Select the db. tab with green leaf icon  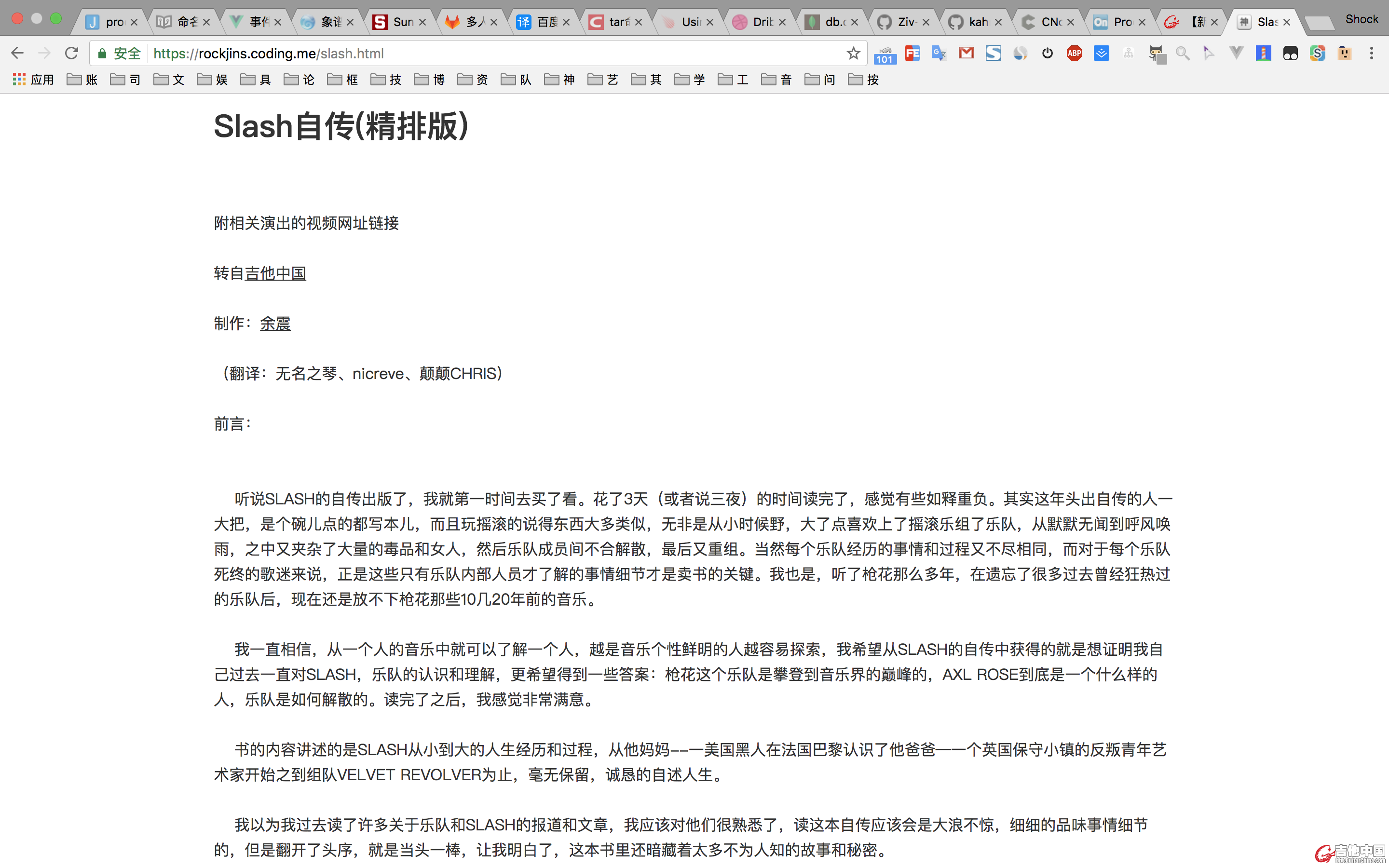(x=830, y=22)
